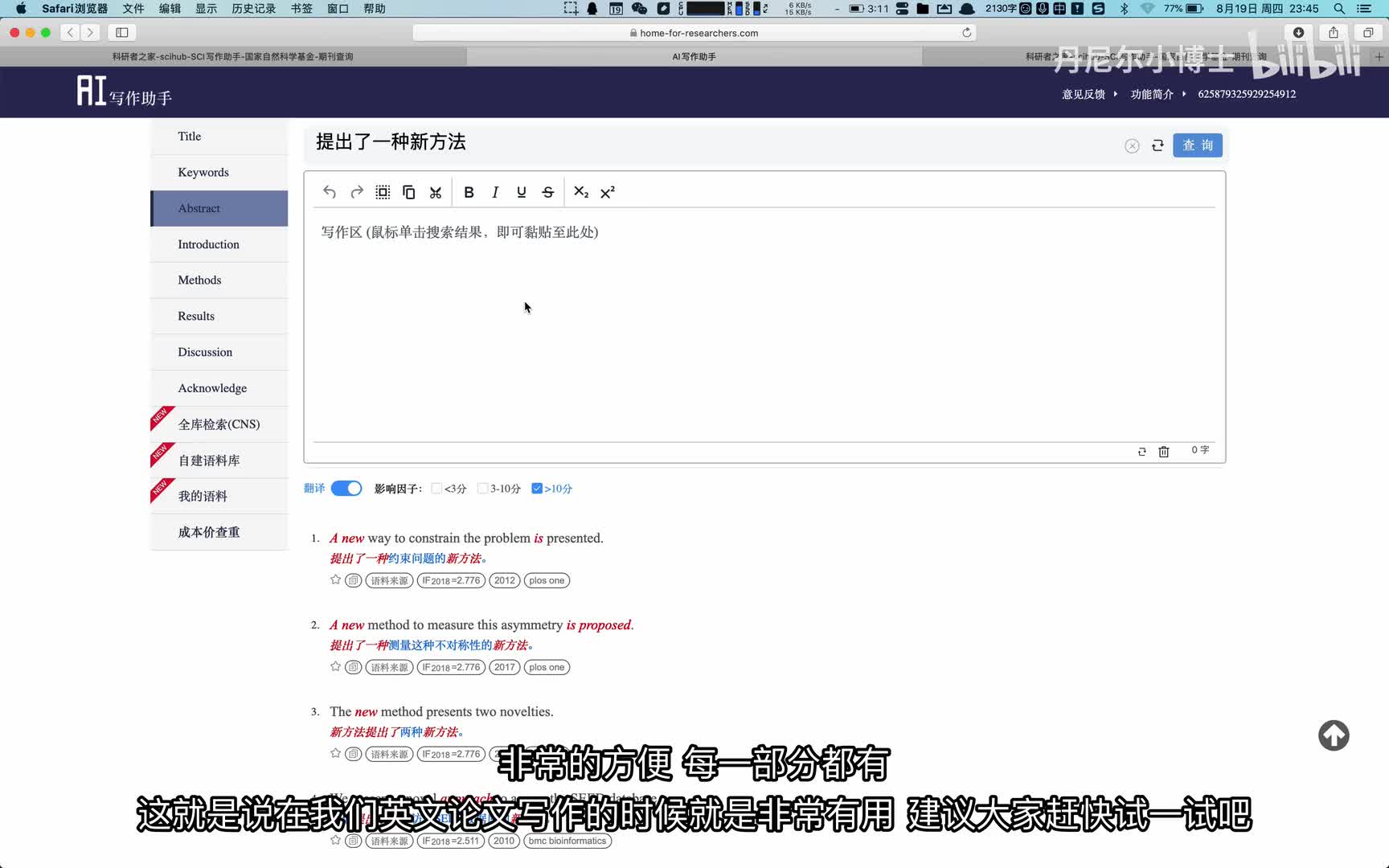
Task: Open the Introduction section in sidebar
Action: click(209, 244)
